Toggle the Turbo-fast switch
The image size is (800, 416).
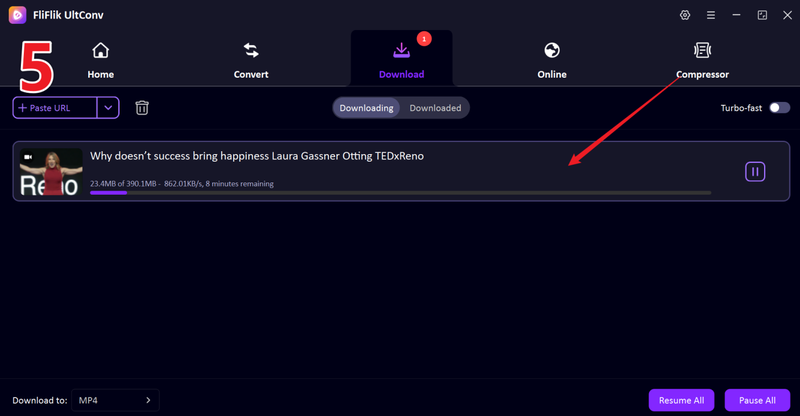(780, 108)
